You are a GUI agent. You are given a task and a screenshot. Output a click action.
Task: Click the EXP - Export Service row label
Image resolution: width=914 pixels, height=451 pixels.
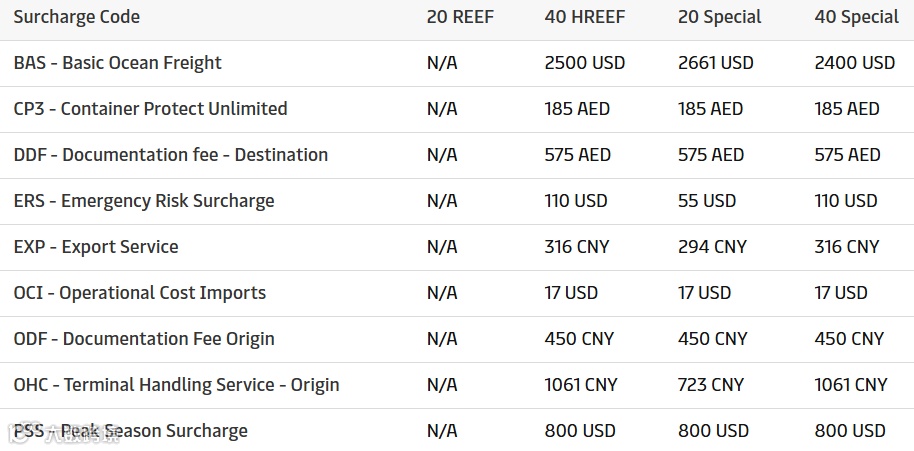(x=96, y=247)
